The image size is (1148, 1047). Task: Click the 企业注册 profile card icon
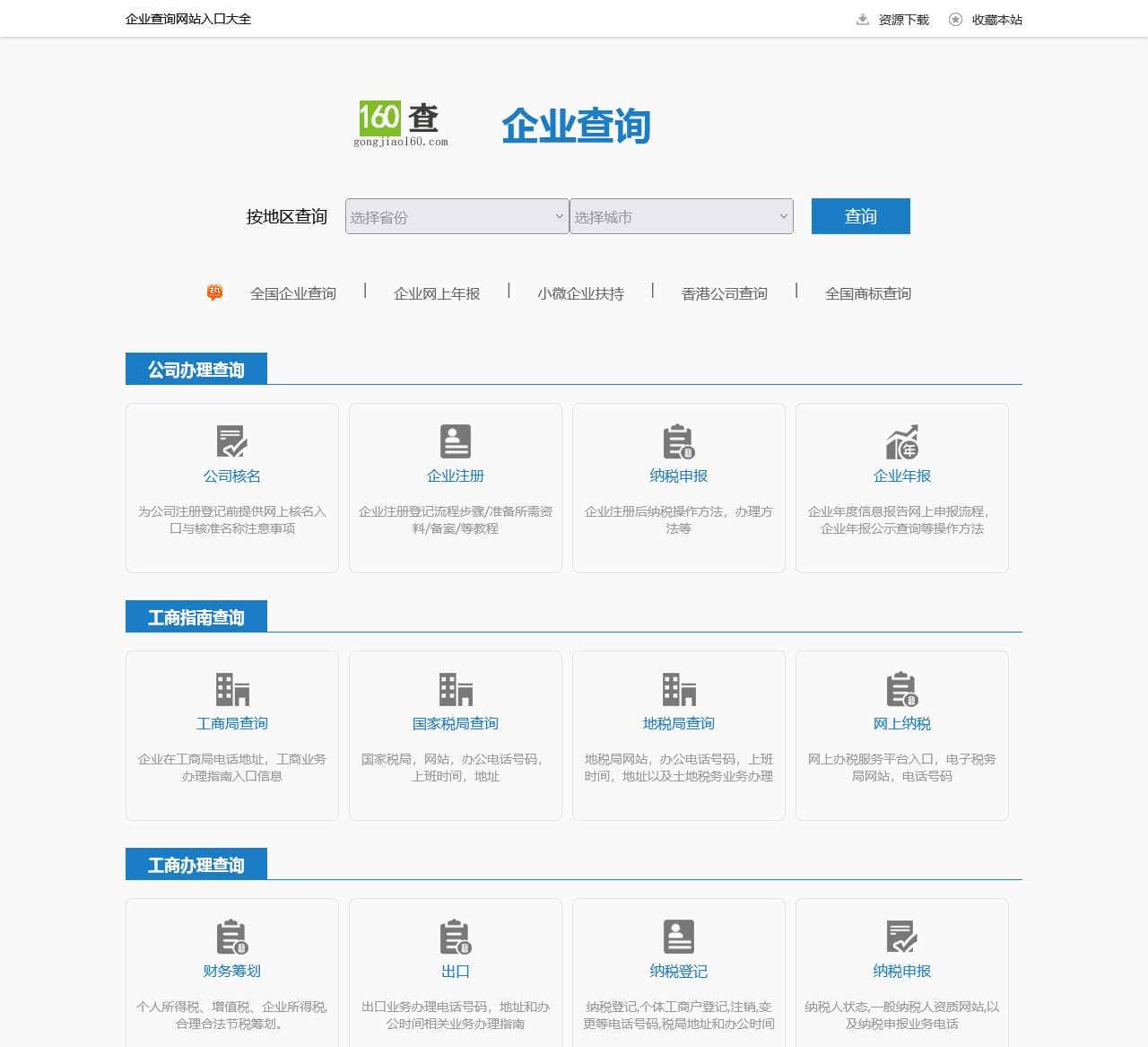point(455,441)
